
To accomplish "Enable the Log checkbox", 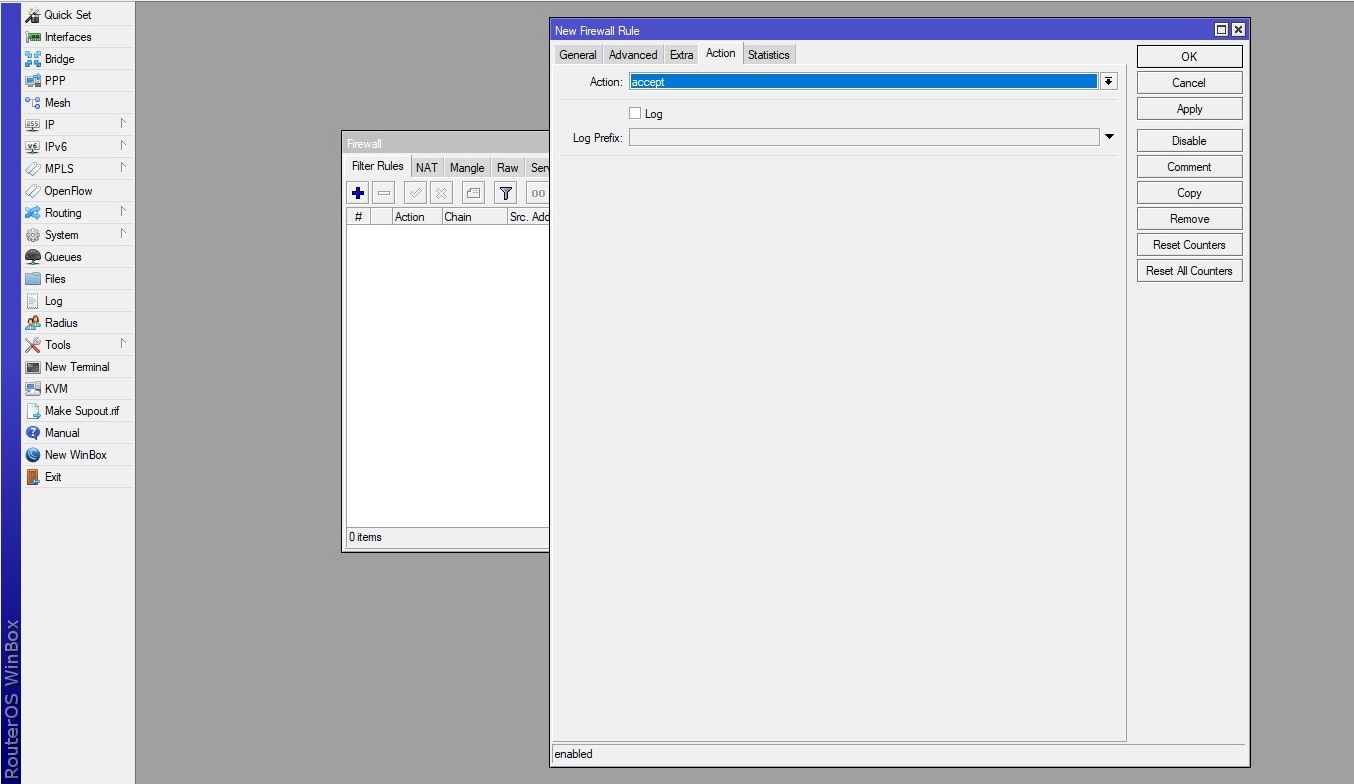I will (x=635, y=114).
